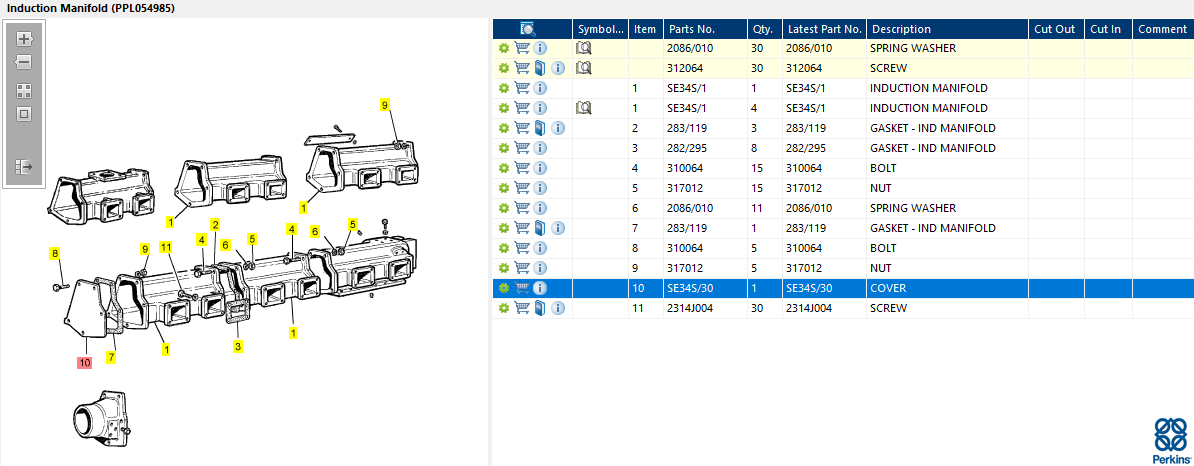
Task: Sort by Parts No. column header
Action: click(705, 29)
